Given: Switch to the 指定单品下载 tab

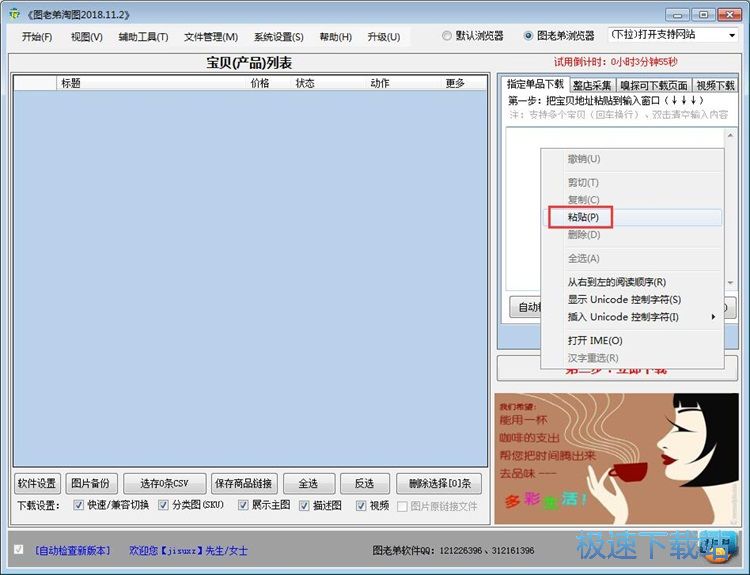Looking at the screenshot, I should 535,84.
